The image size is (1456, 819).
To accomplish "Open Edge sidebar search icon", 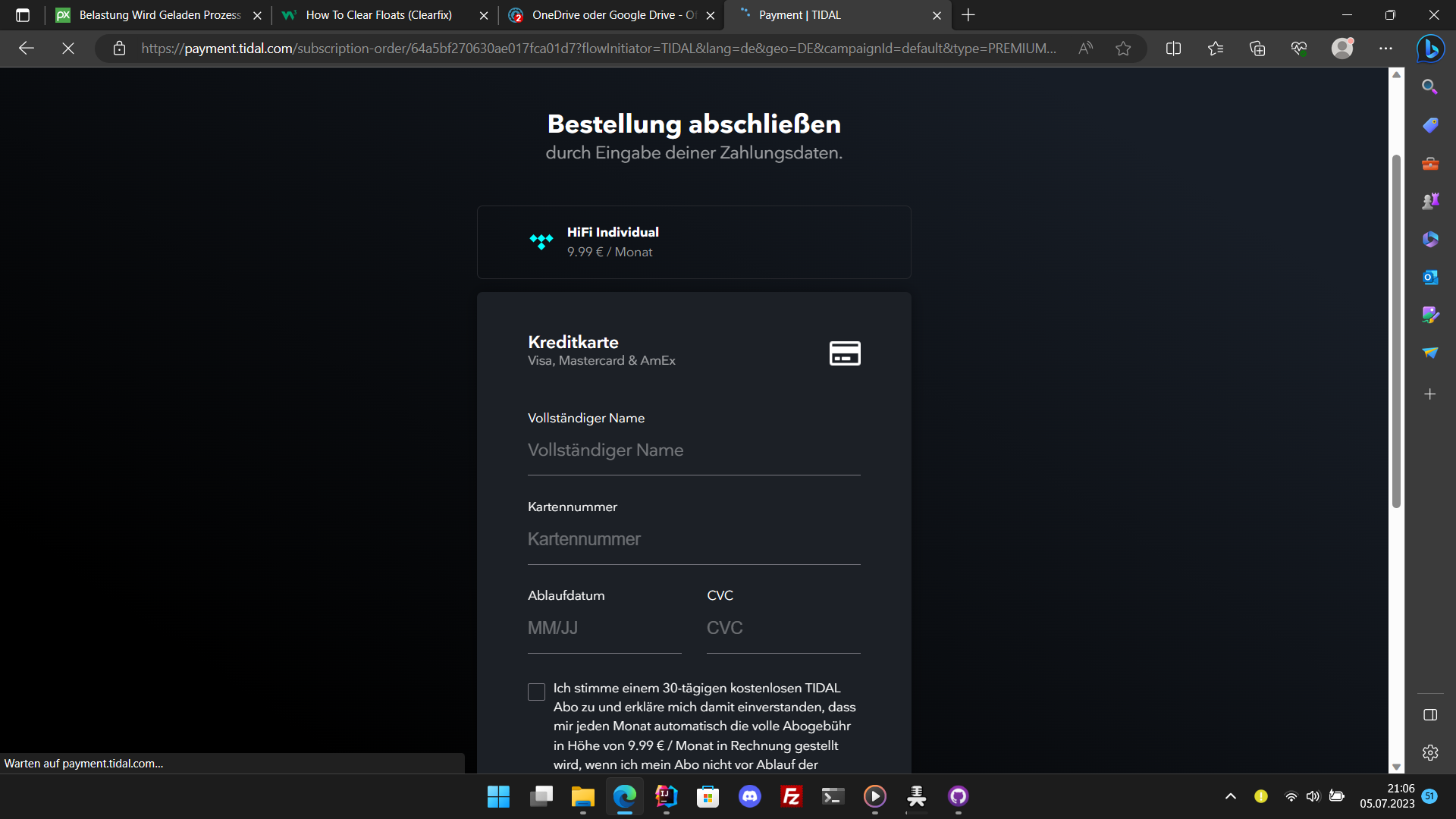I will tap(1430, 87).
